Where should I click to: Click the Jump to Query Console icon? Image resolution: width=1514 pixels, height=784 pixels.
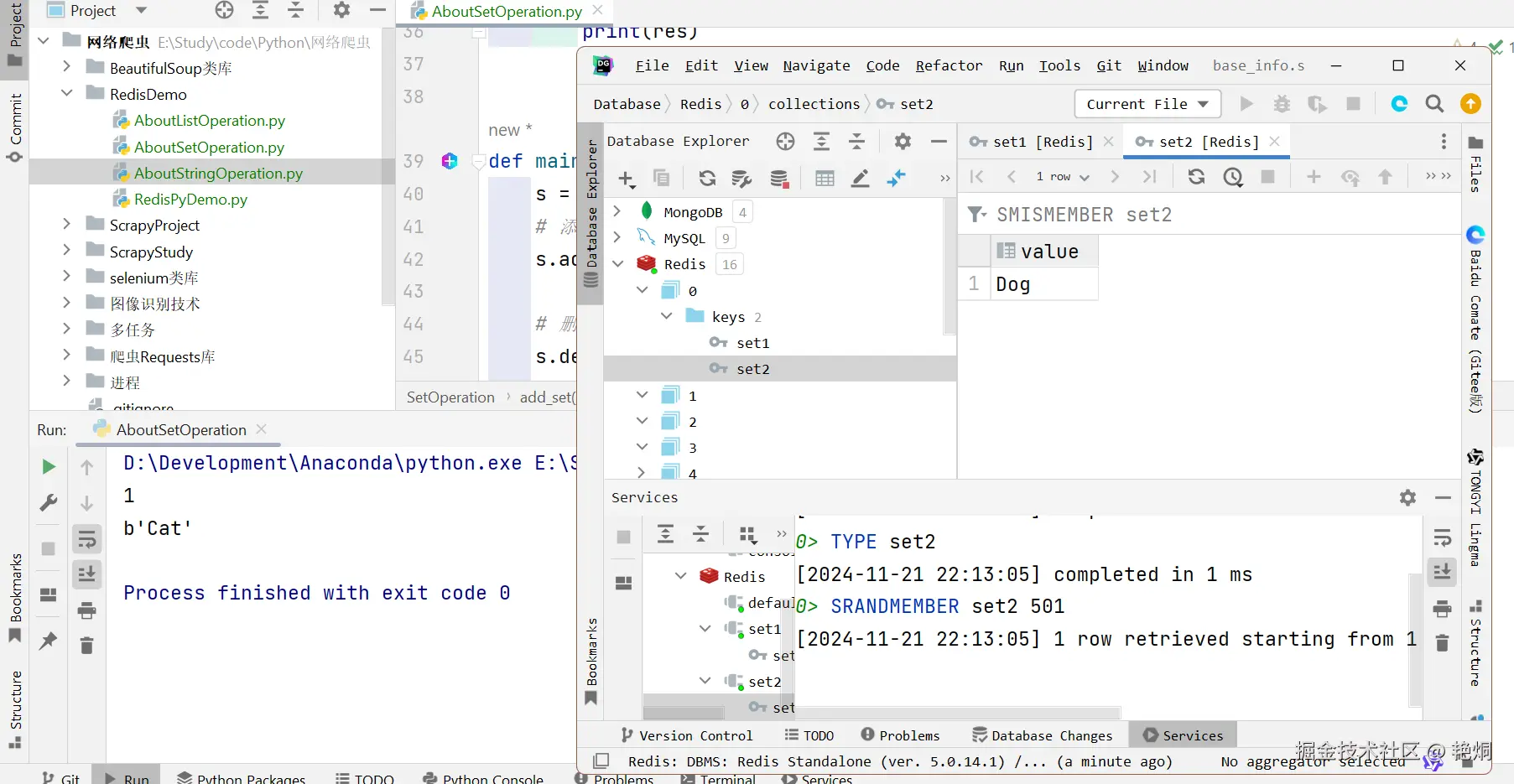tap(897, 178)
